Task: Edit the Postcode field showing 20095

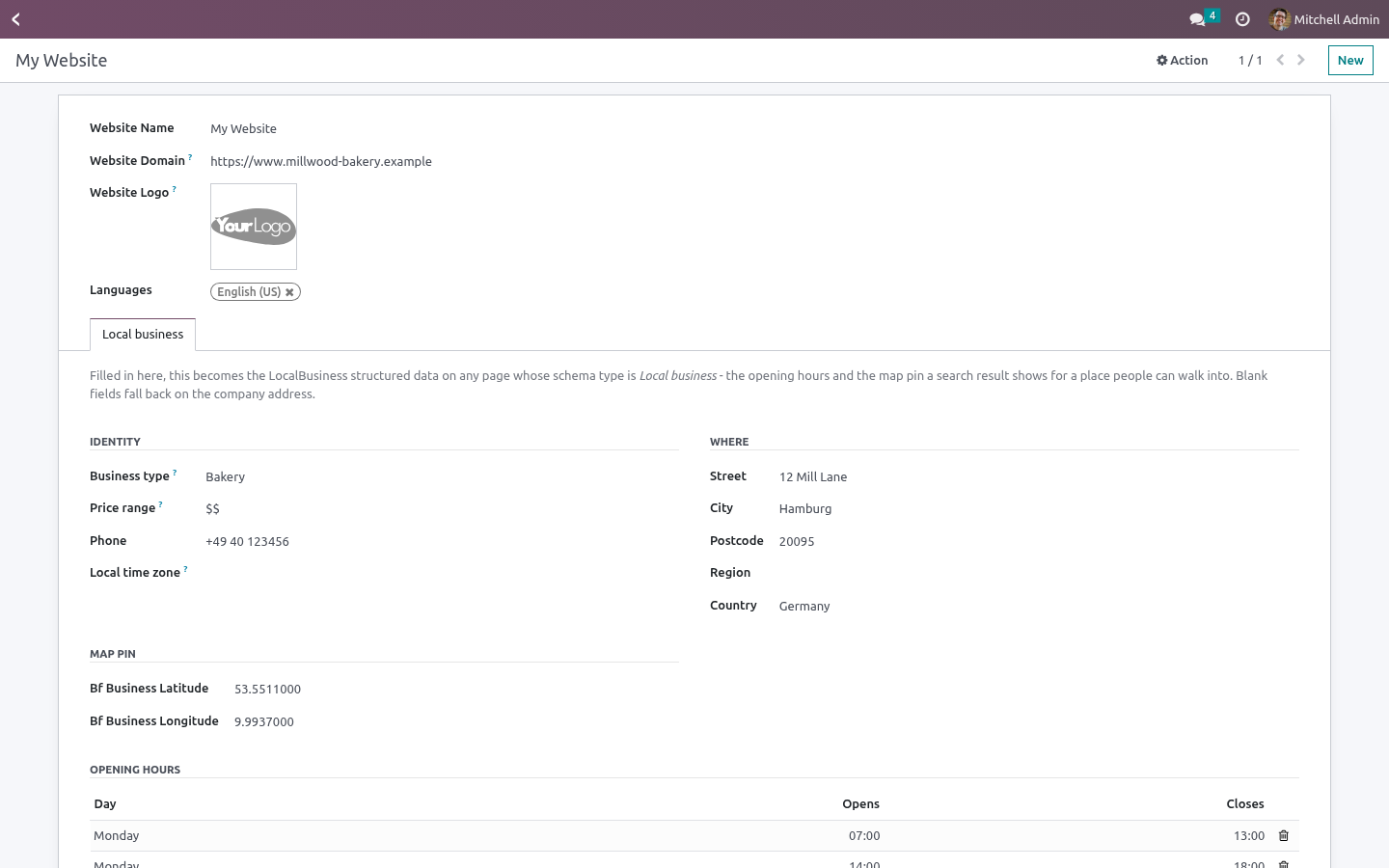Action: 1039,541
